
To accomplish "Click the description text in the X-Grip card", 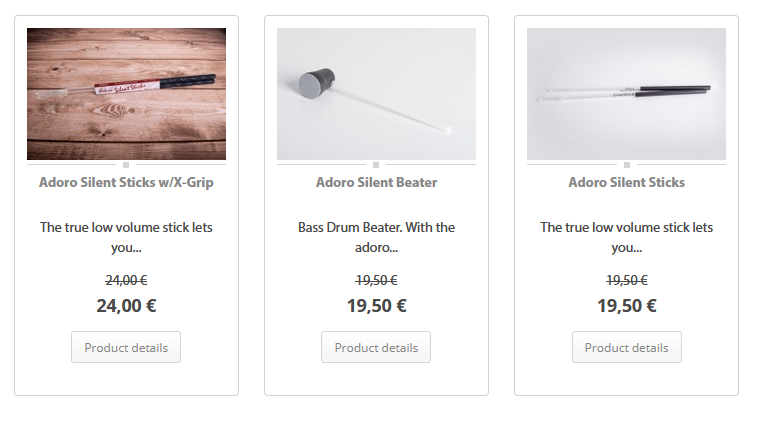I will coord(126,237).
